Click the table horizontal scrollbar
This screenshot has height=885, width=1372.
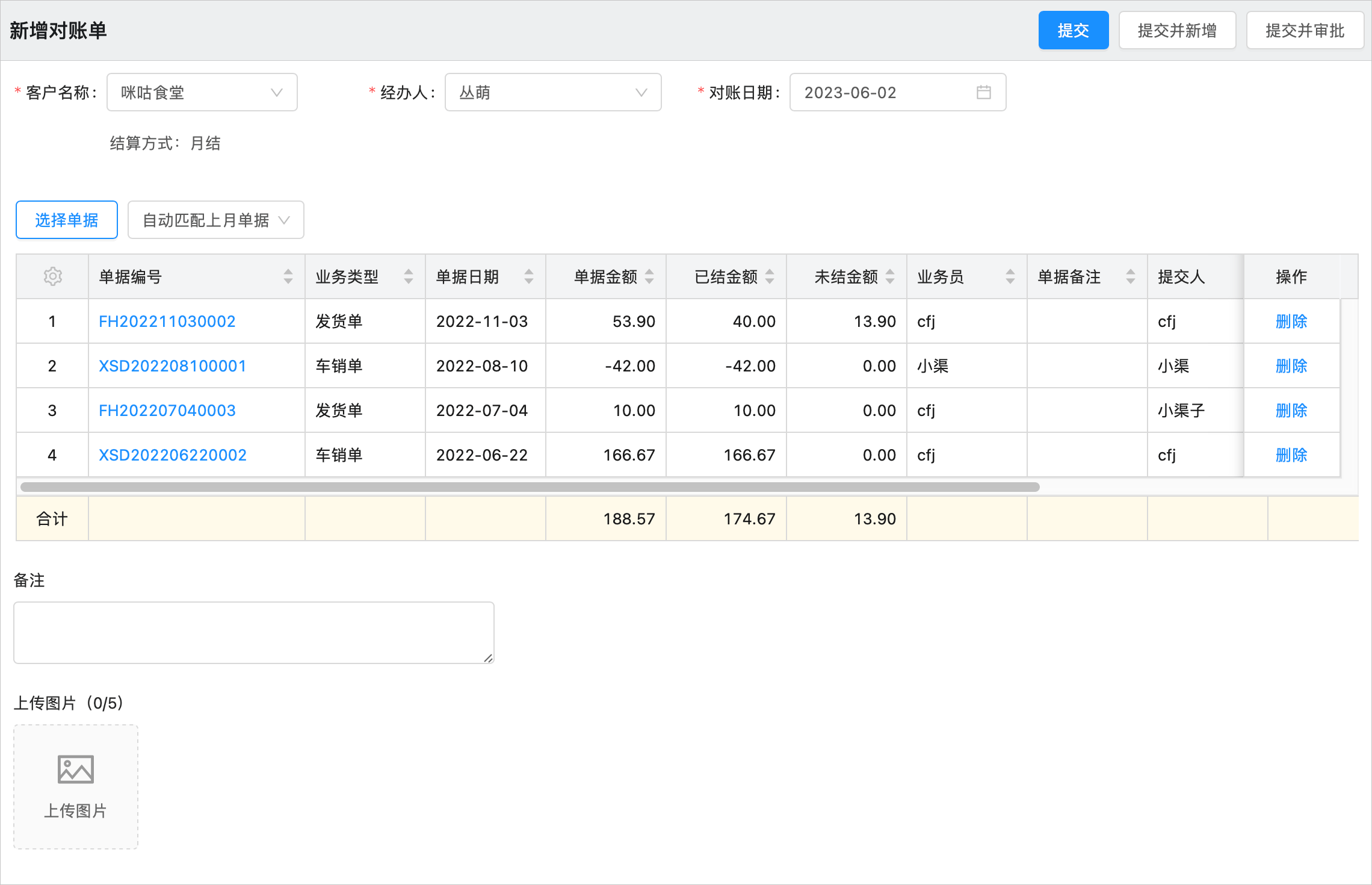pos(530,486)
